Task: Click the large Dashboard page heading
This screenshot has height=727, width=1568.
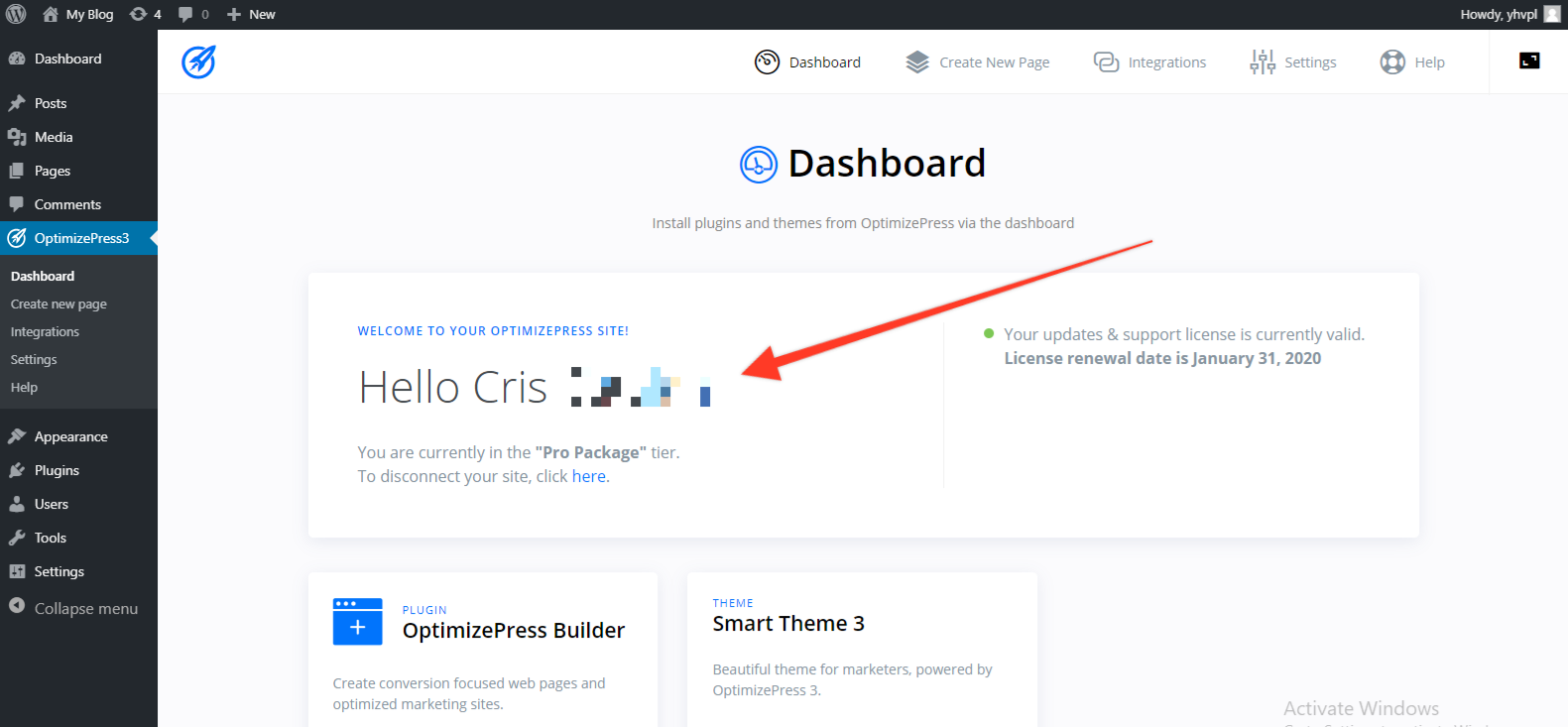Action: coord(887,163)
